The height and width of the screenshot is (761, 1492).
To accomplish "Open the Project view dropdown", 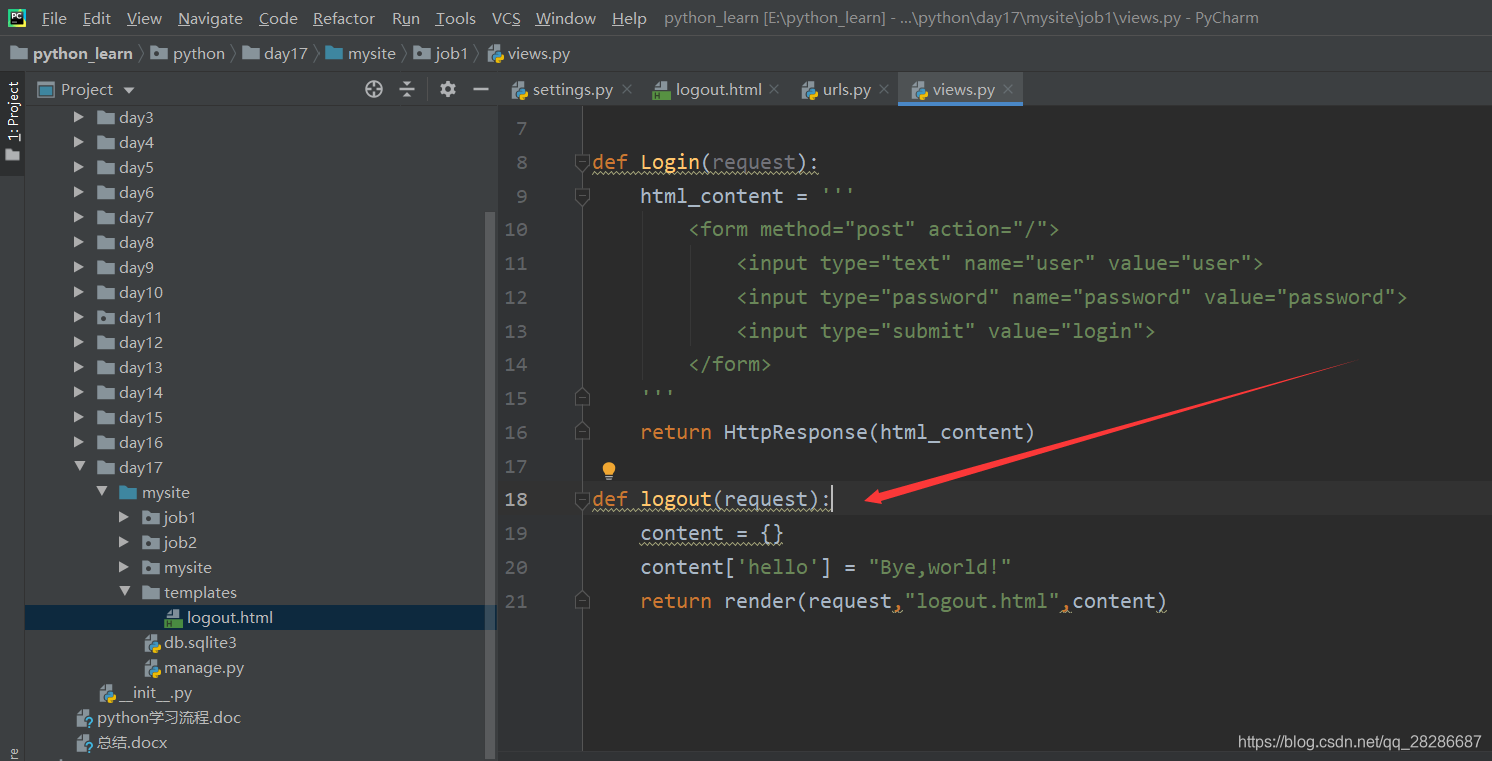I will click(129, 90).
